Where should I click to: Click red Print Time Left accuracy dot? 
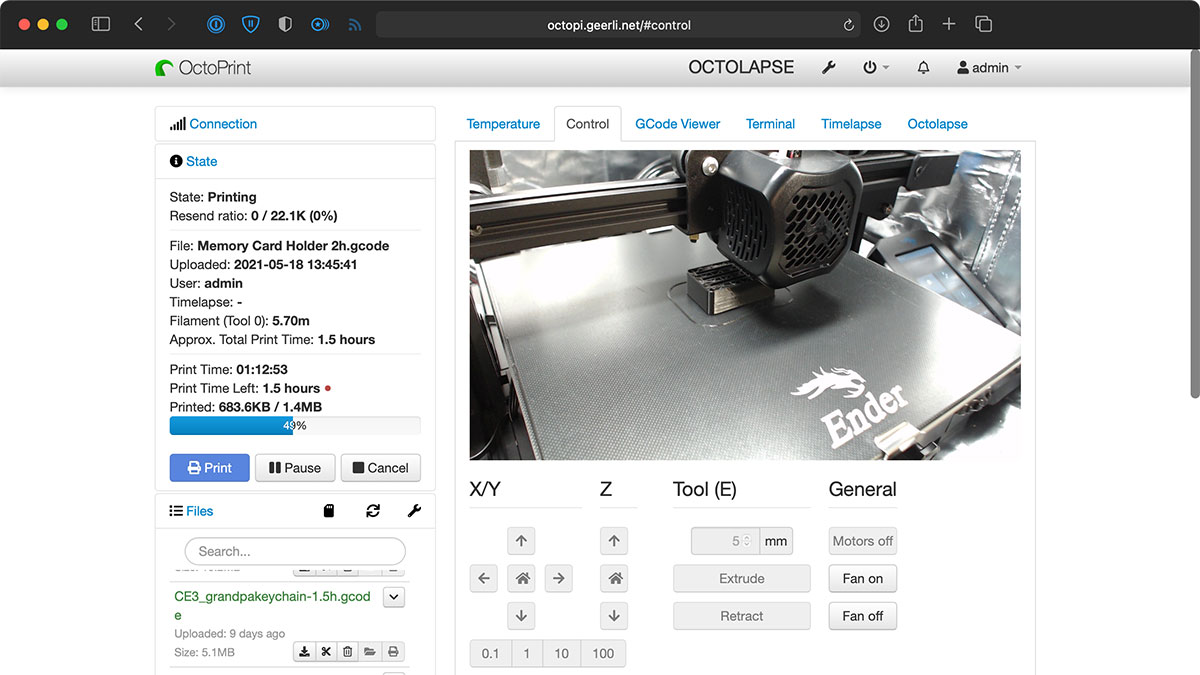pos(328,388)
